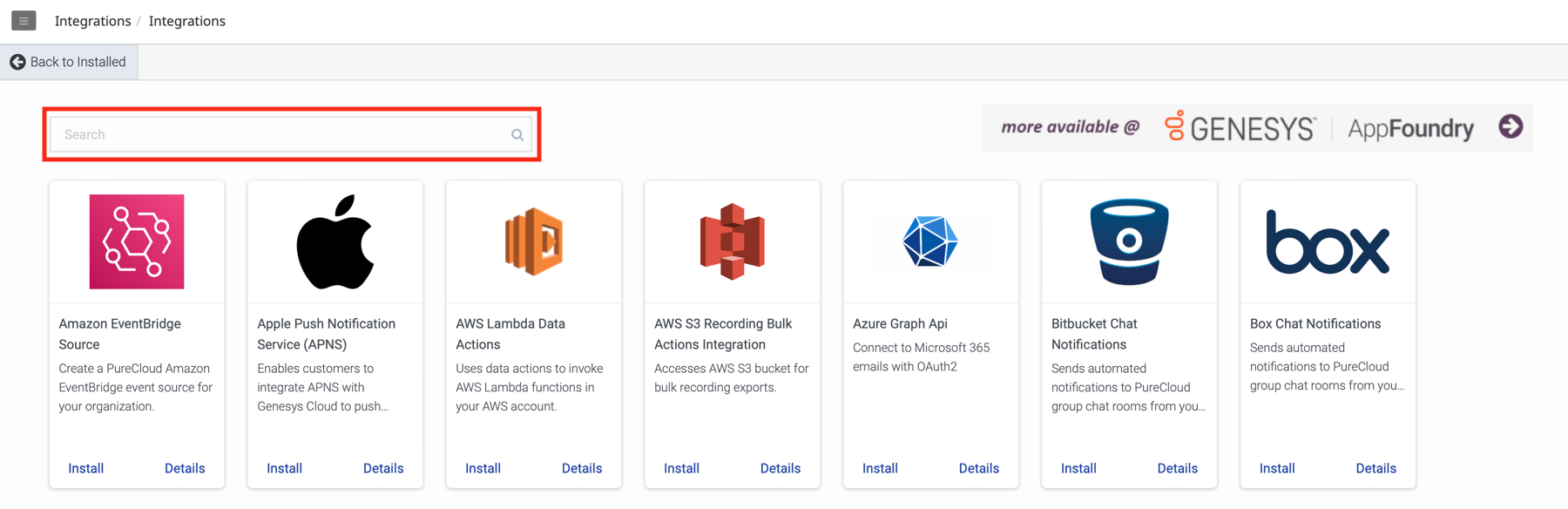The height and width of the screenshot is (509, 1568).
Task: Click the Genesys logo in banner
Action: tap(1240, 128)
